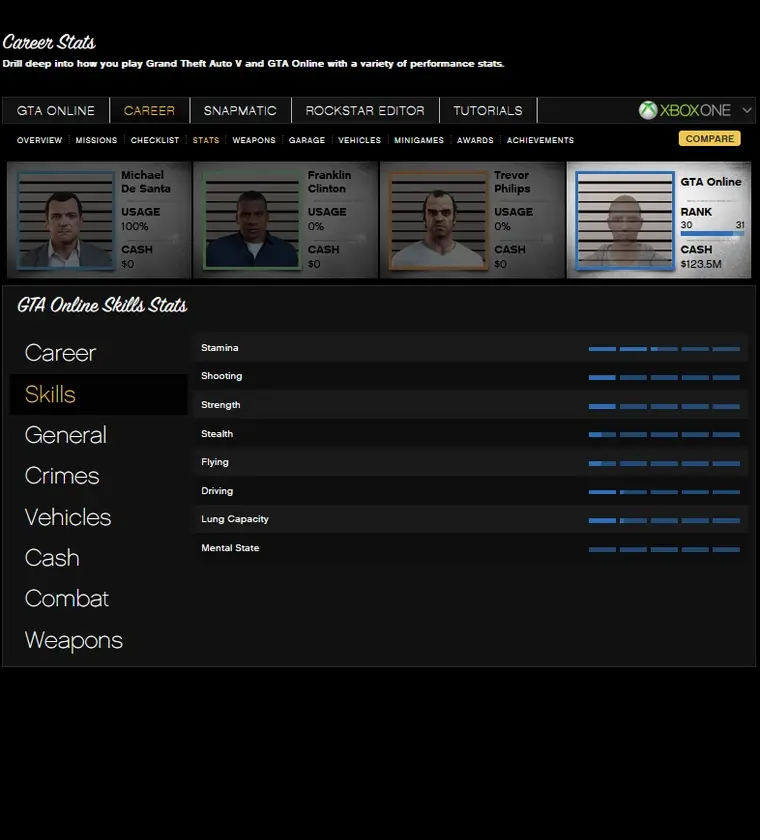Click the Driving label text
Viewport: 760px width, 840px height.
pos(217,491)
